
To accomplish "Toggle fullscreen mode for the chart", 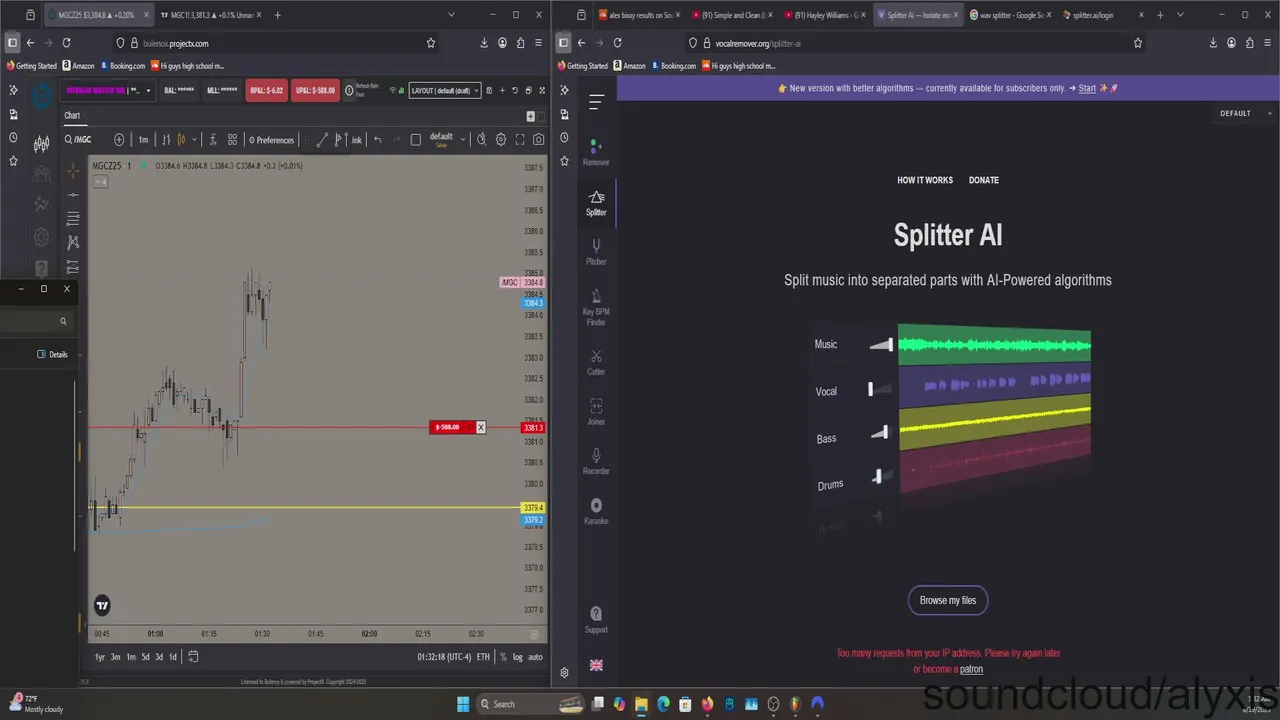I will tap(520, 140).
